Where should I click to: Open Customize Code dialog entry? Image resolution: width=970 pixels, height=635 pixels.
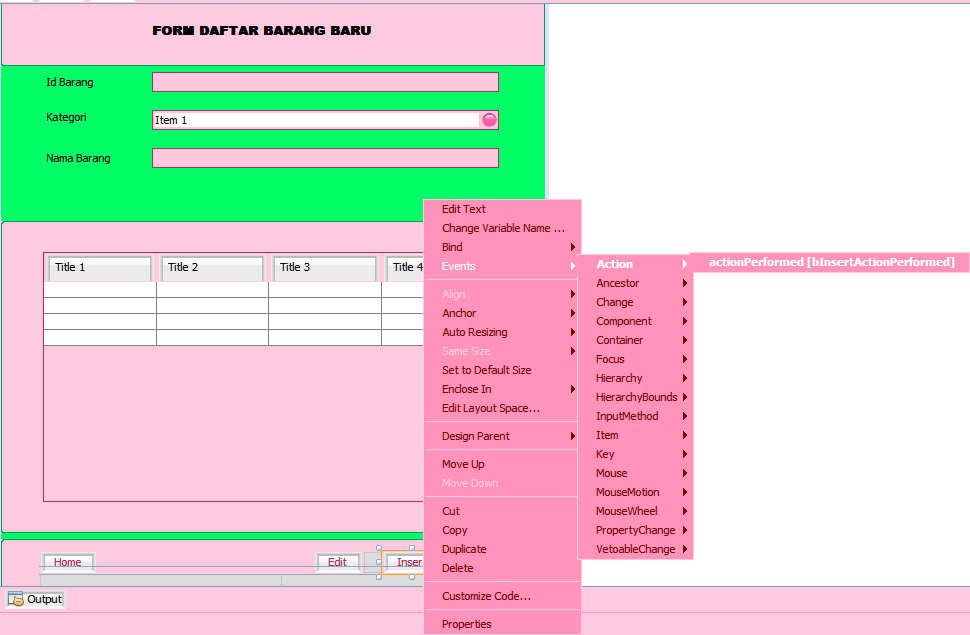502,596
